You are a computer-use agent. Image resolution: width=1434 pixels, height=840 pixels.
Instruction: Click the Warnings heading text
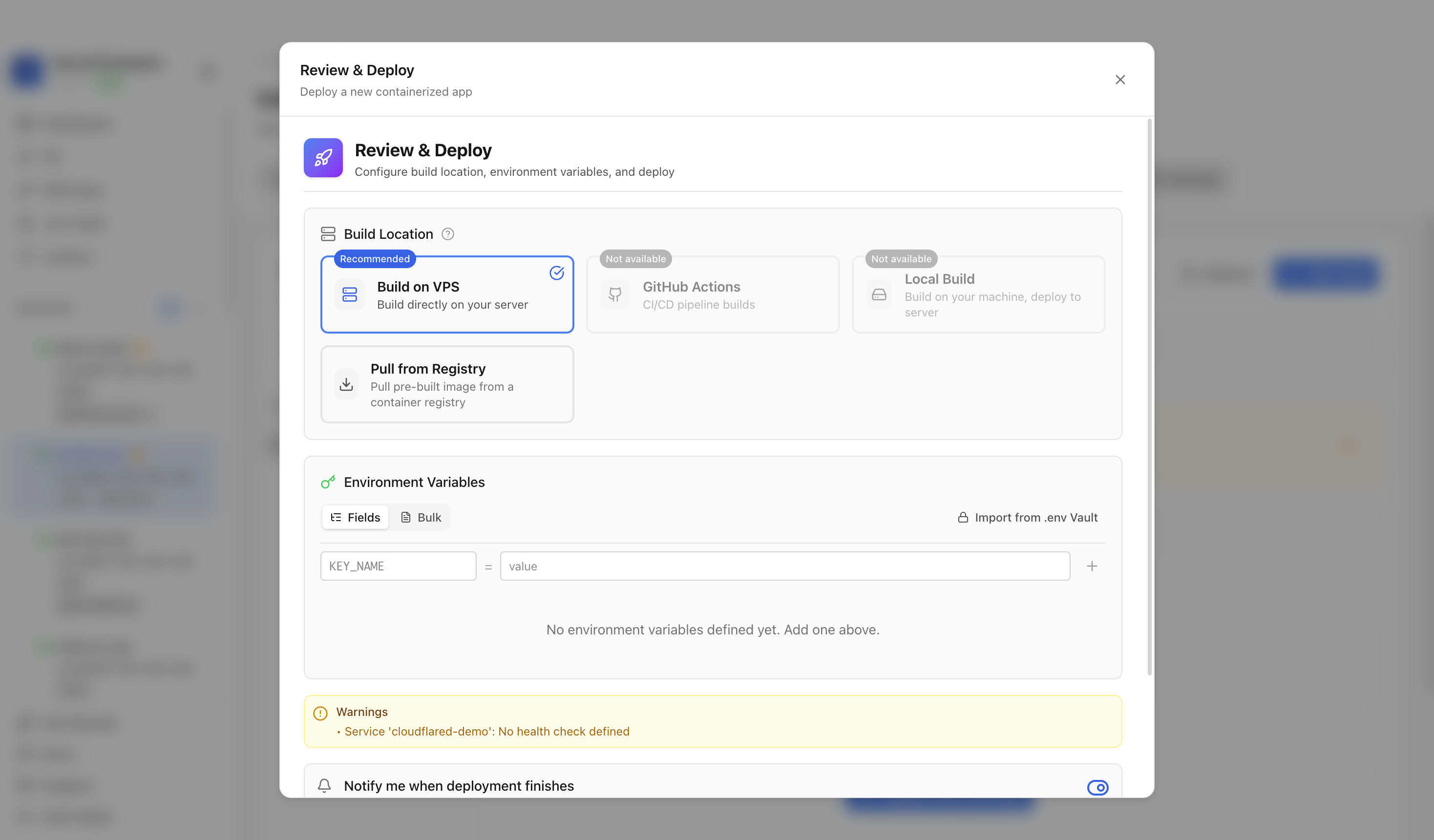pyautogui.click(x=361, y=712)
